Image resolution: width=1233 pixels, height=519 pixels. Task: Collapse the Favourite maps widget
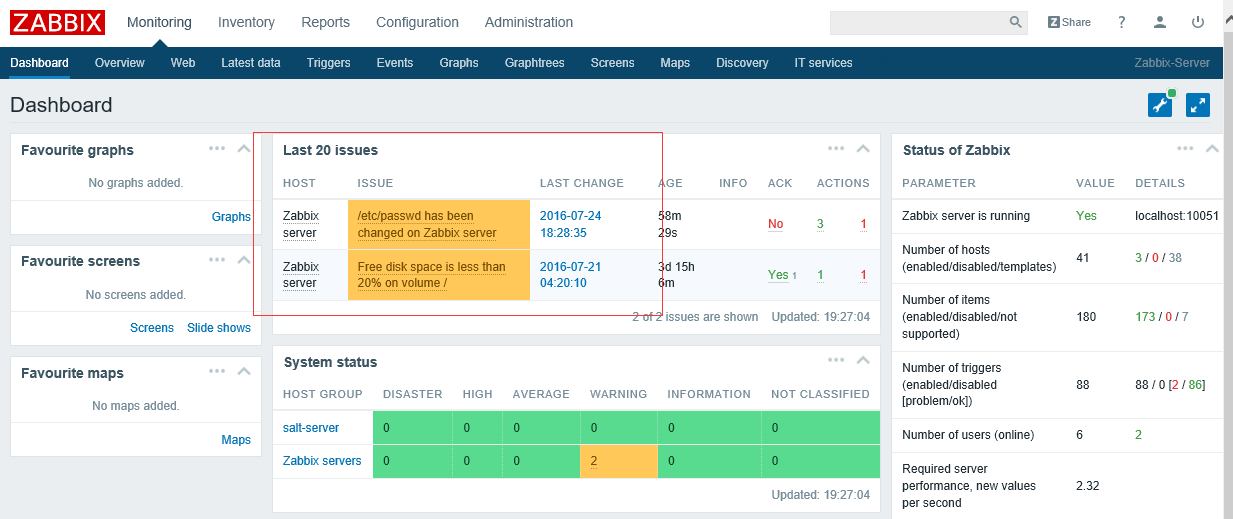point(244,372)
